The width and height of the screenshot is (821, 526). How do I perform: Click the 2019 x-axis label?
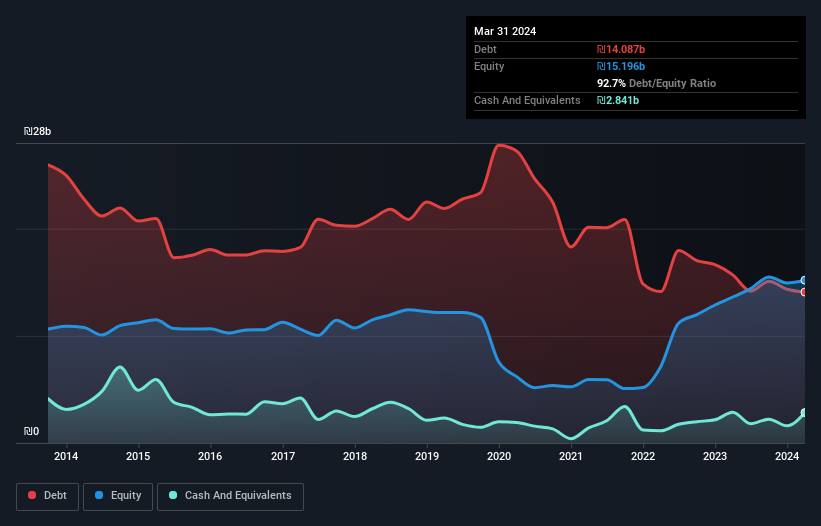tap(427, 456)
